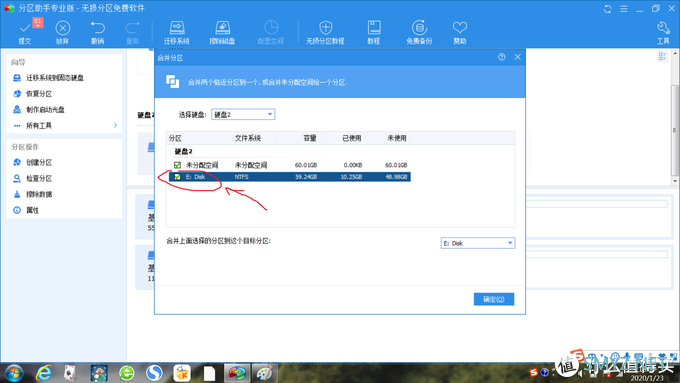Click the 免费备份 free backup icon
Image resolution: width=680 pixels, height=383 pixels.
[419, 28]
